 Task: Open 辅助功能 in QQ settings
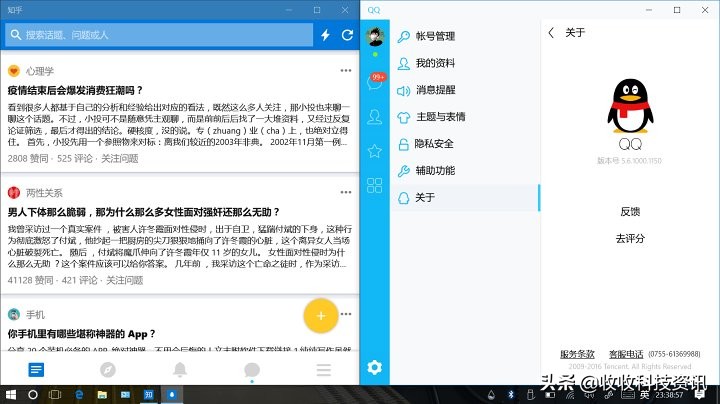coord(465,171)
